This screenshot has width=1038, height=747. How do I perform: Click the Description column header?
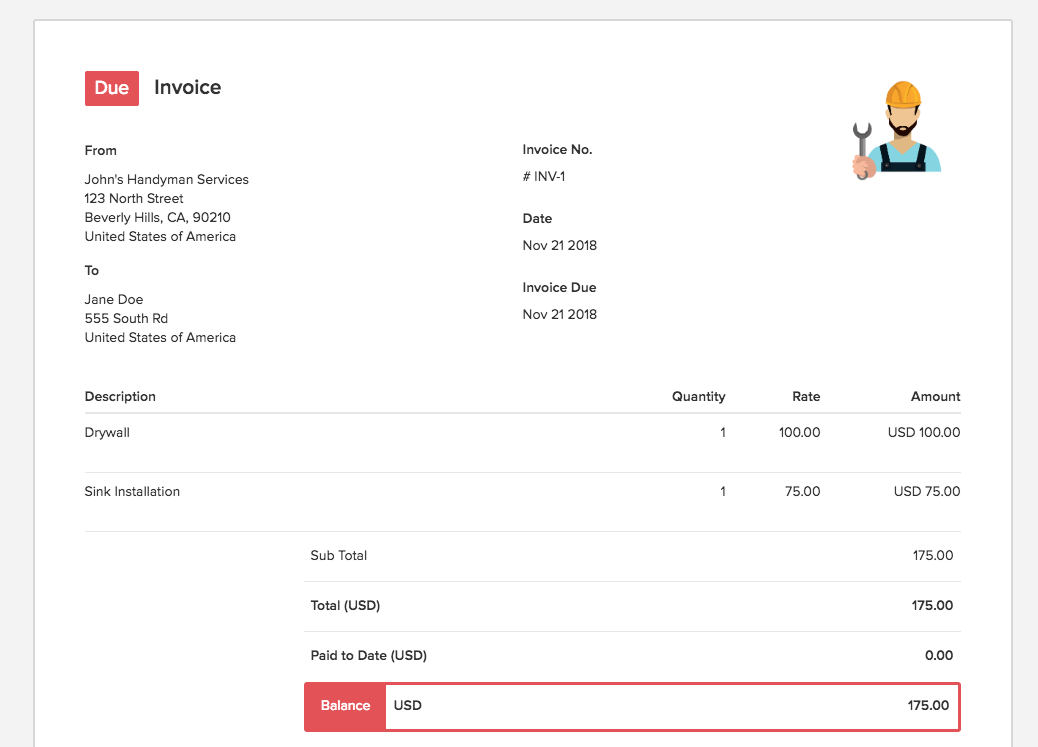point(120,397)
